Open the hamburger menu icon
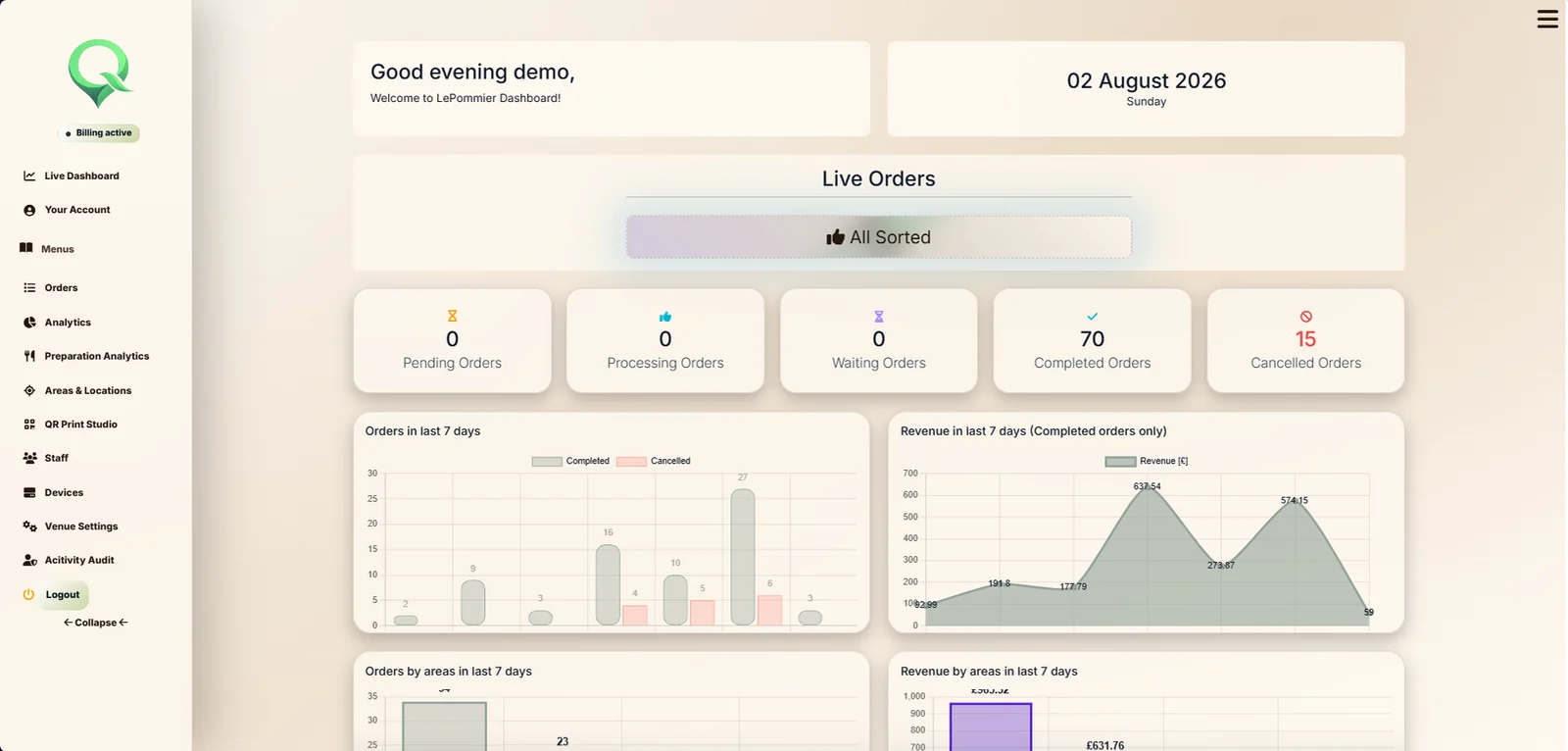Image resolution: width=1568 pixels, height=751 pixels. point(1547,19)
